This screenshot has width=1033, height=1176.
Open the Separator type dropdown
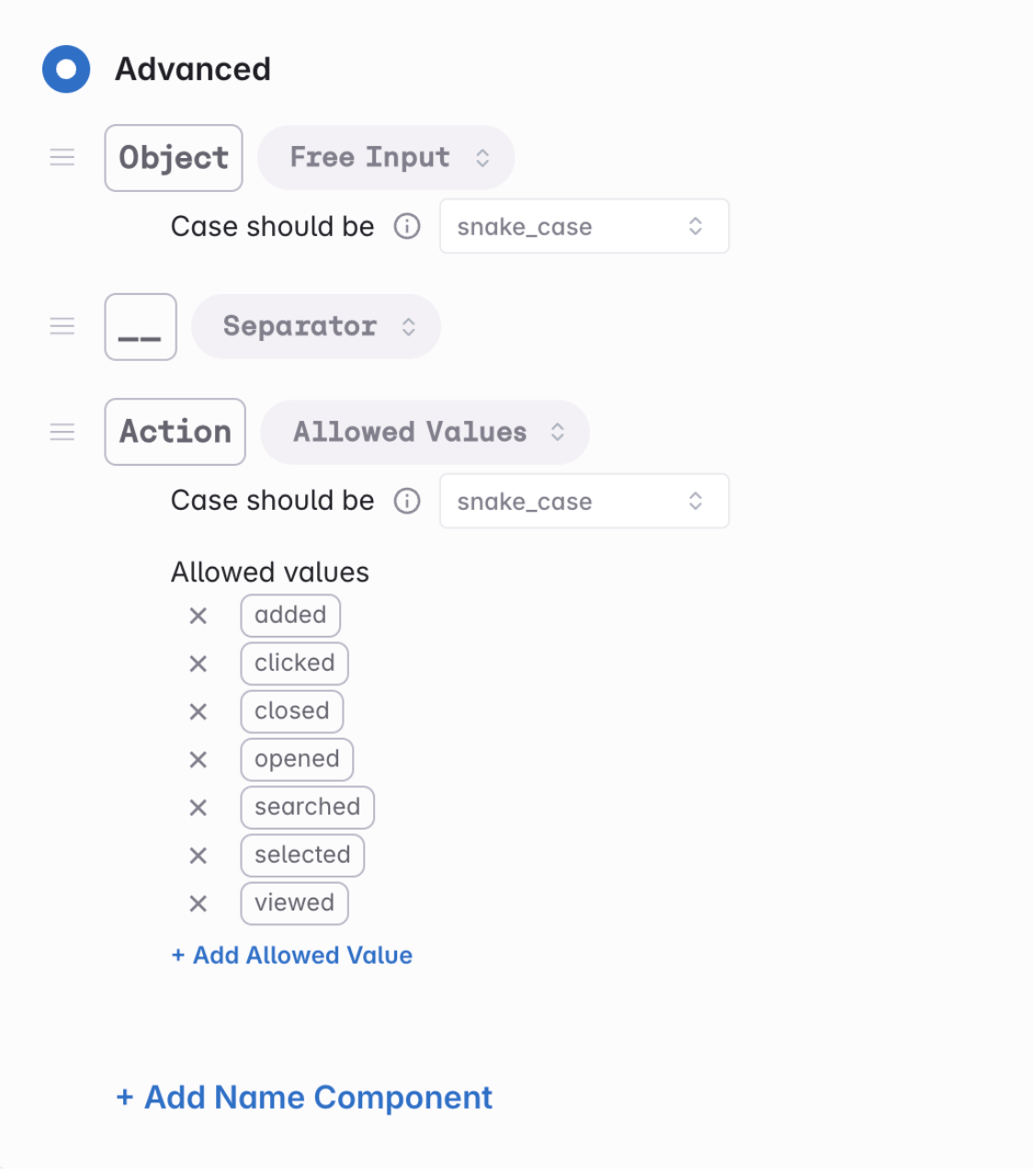pyautogui.click(x=316, y=326)
